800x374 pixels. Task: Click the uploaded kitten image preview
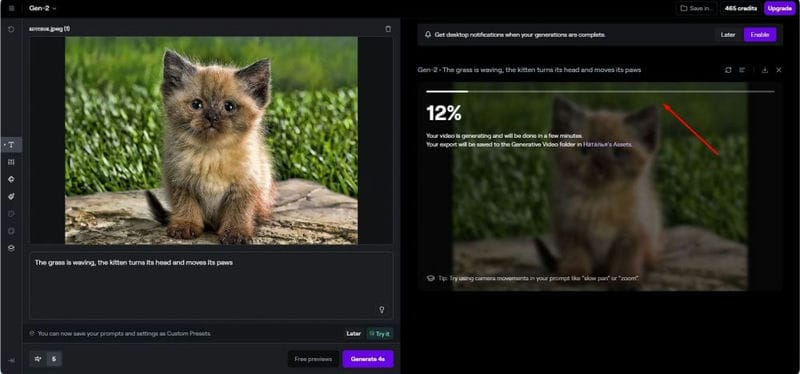[211, 140]
